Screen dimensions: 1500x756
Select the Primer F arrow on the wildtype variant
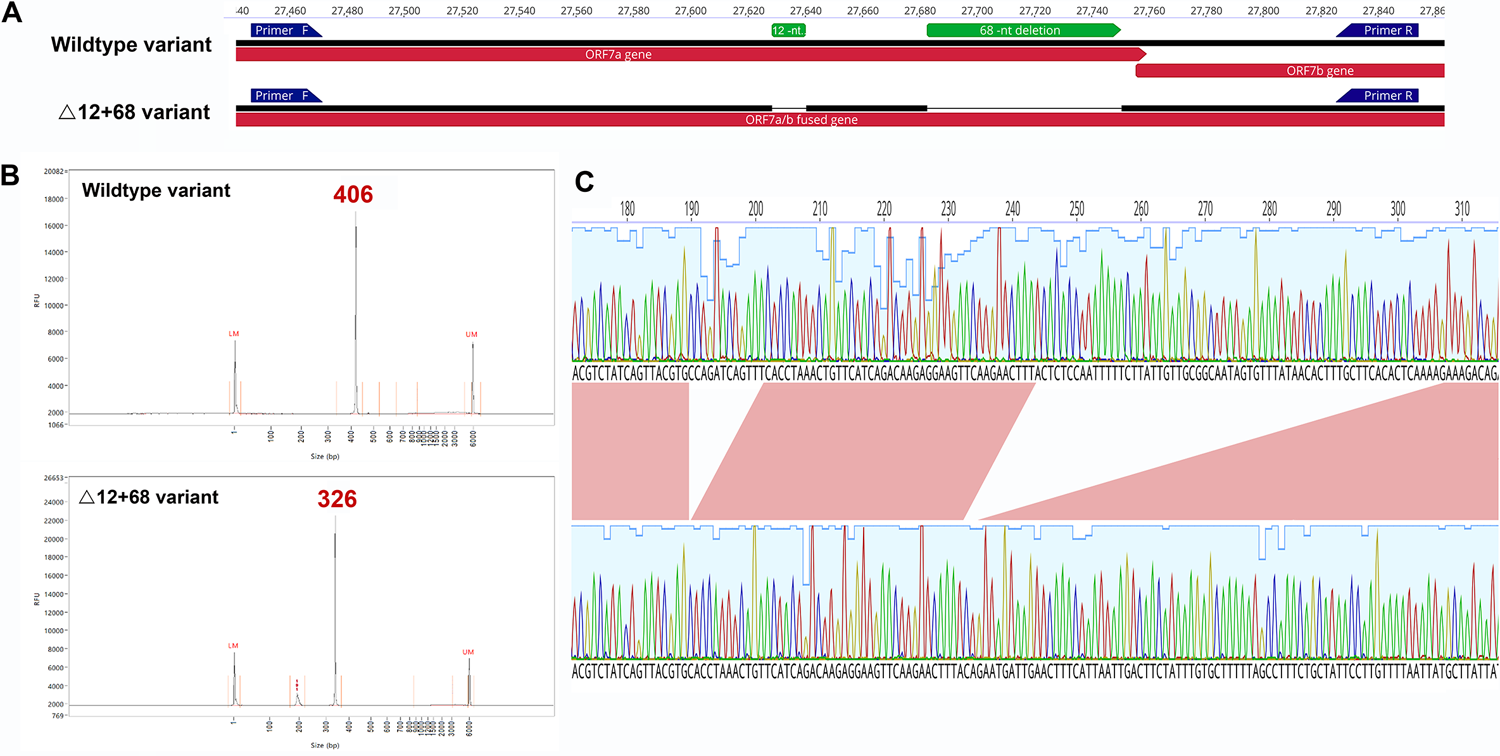(284, 30)
